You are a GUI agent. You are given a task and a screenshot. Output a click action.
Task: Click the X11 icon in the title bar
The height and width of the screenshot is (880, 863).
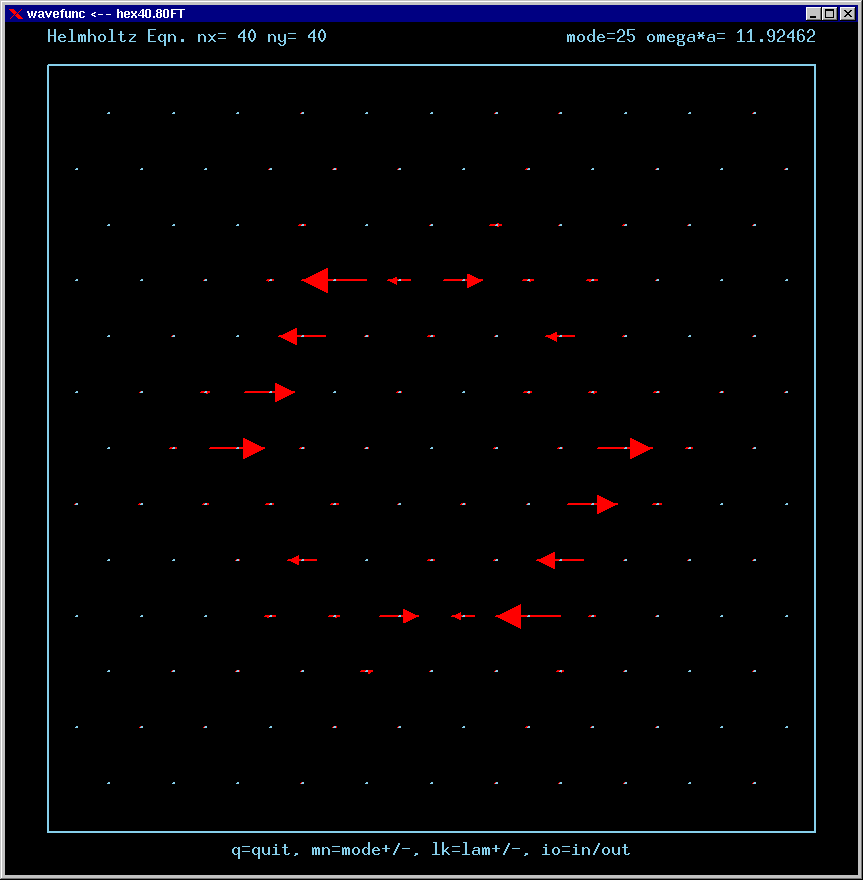(16, 13)
